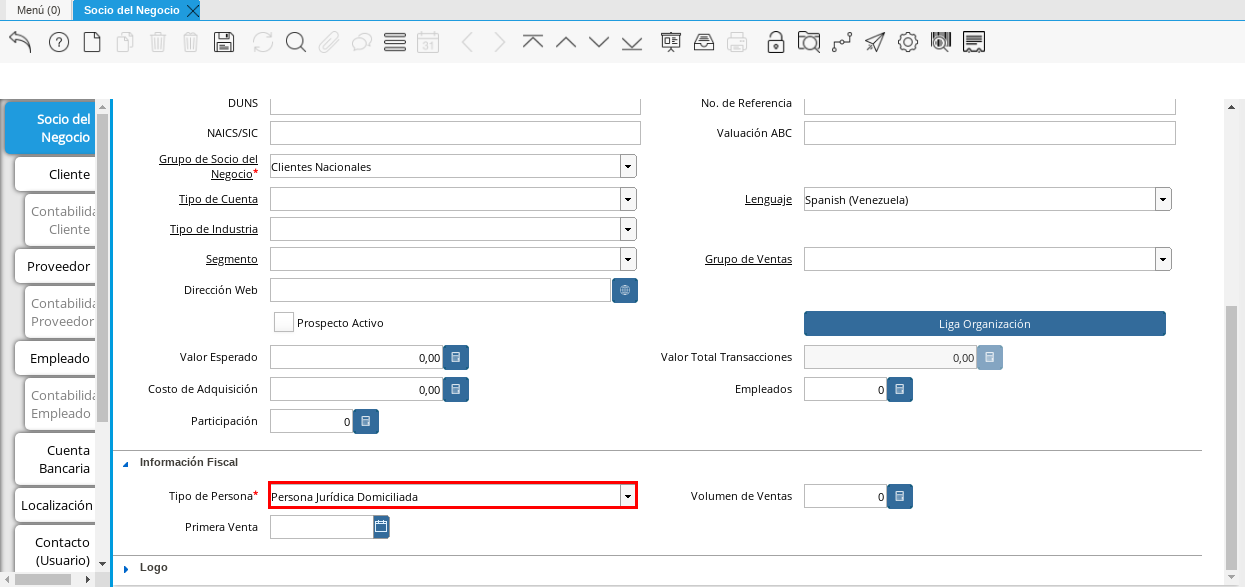Collapse the Información Fiscal section
The image size is (1245, 588).
coord(127,463)
